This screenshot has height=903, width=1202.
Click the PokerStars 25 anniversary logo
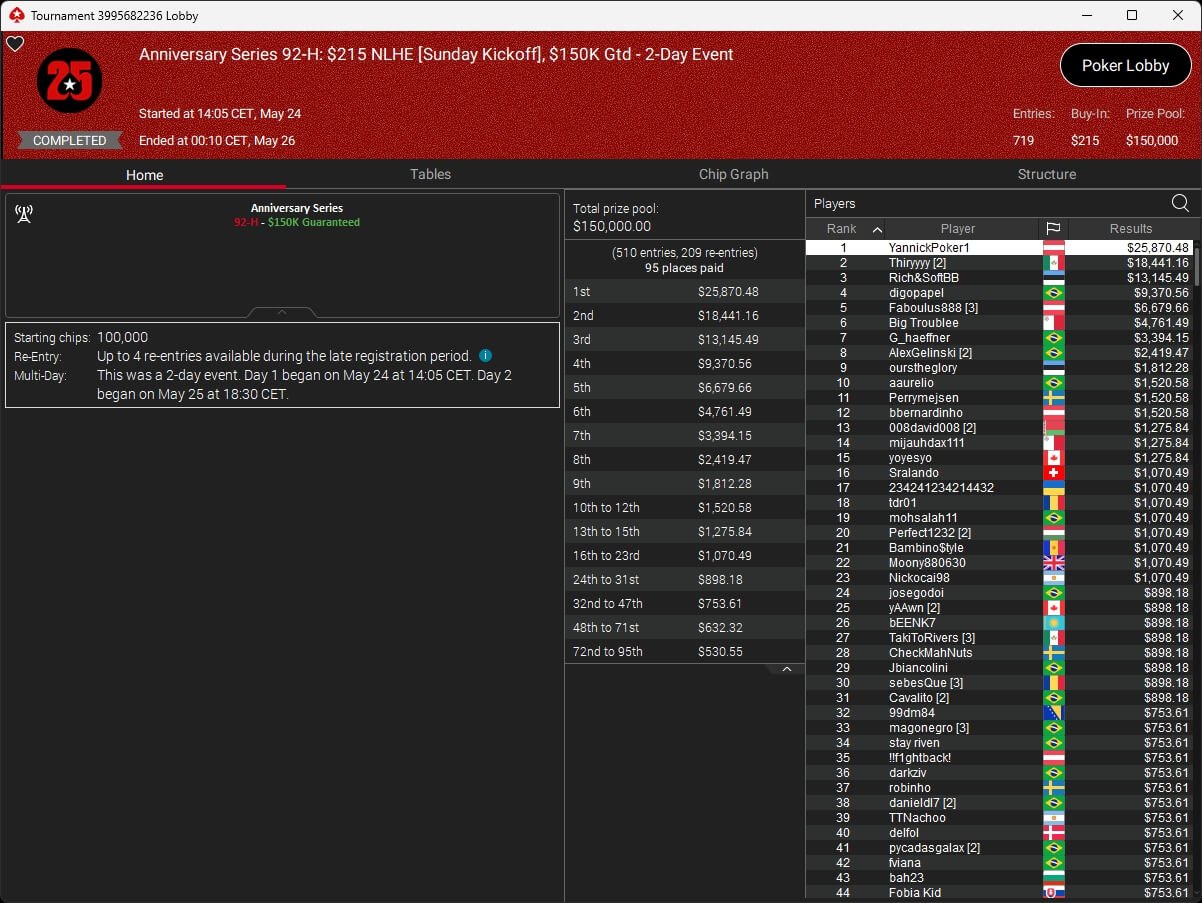point(69,81)
